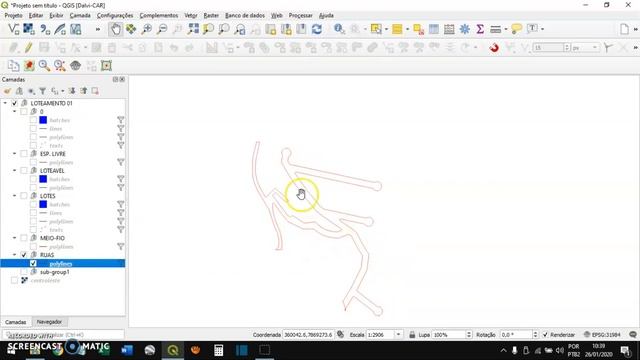Open Word from the Windows taskbar
The image size is (640, 360).
click(x=127, y=350)
